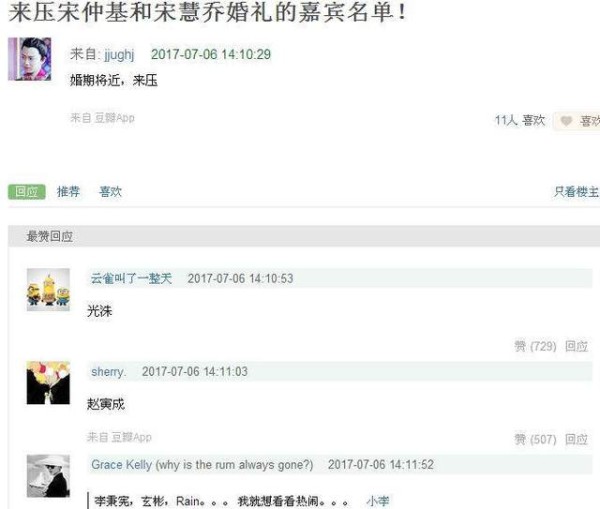The image size is (600, 509).
Task: Open Grace Kelly's black and white avatar
Action: pos(48,476)
